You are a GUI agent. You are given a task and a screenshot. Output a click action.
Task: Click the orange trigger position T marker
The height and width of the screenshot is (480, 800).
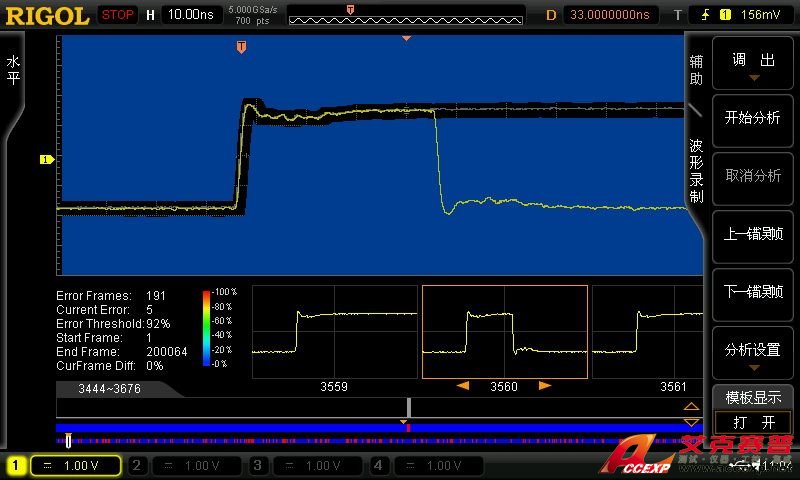click(241, 47)
